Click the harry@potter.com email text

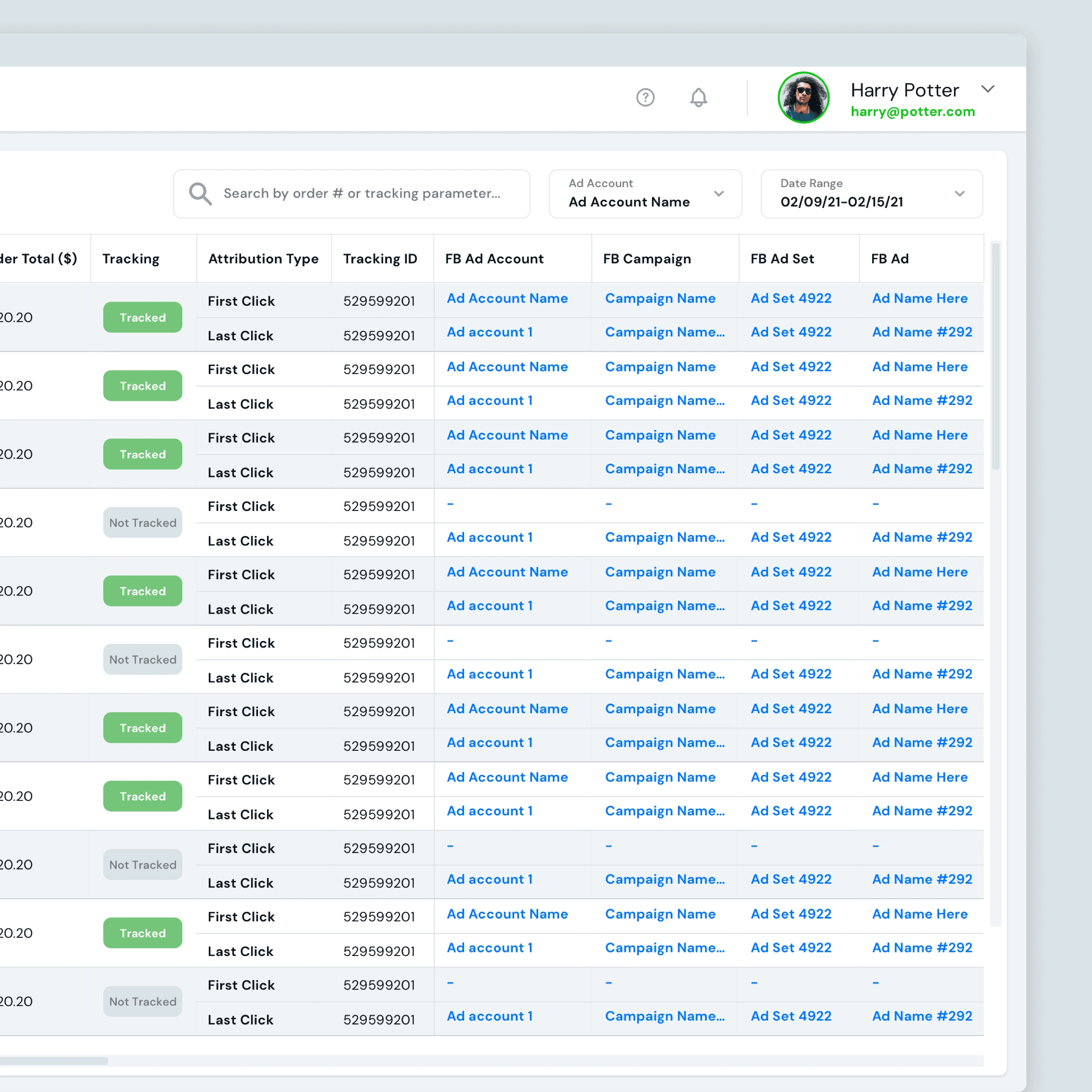tap(912, 111)
